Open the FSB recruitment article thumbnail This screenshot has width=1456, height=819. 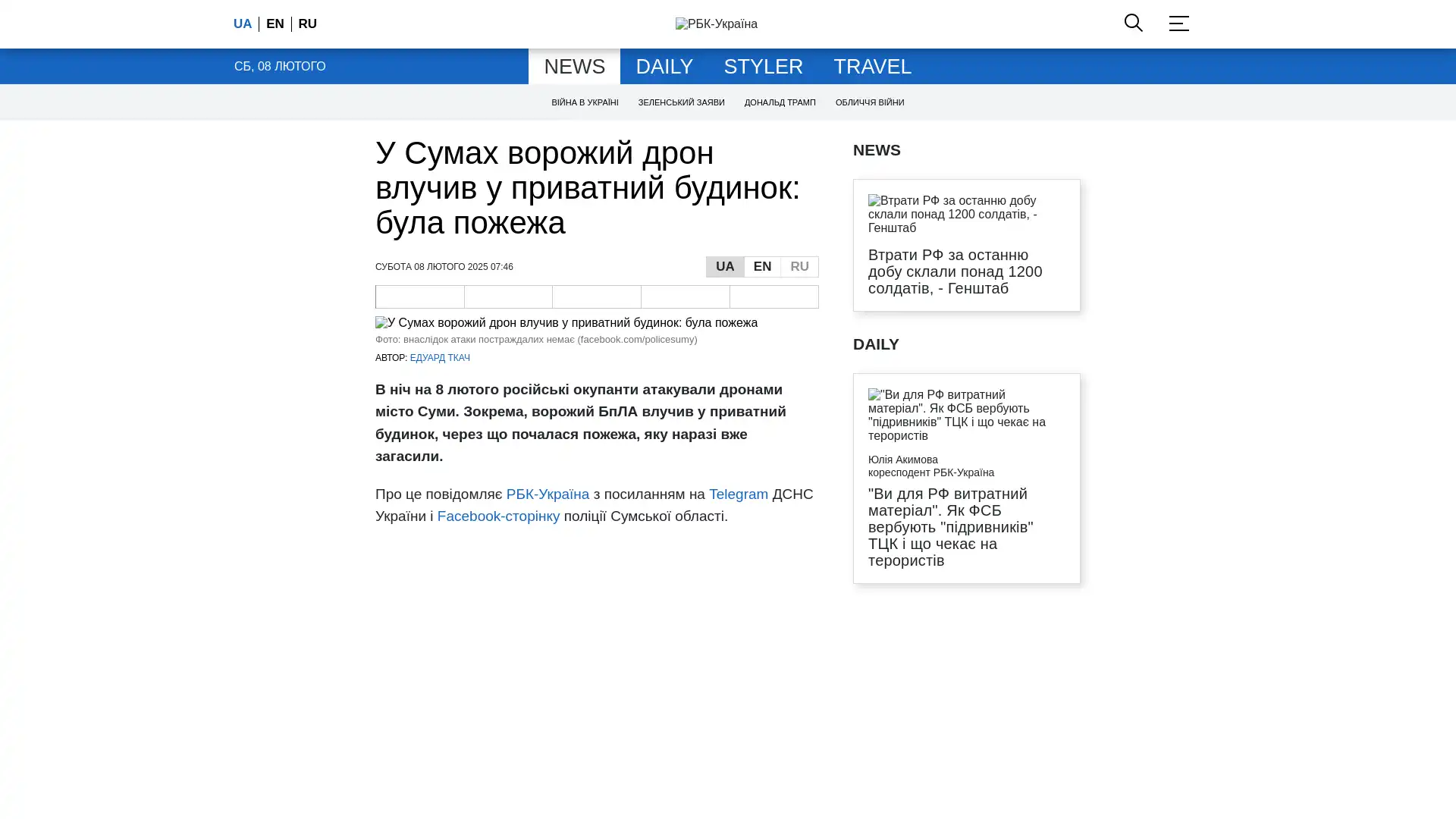[966, 415]
